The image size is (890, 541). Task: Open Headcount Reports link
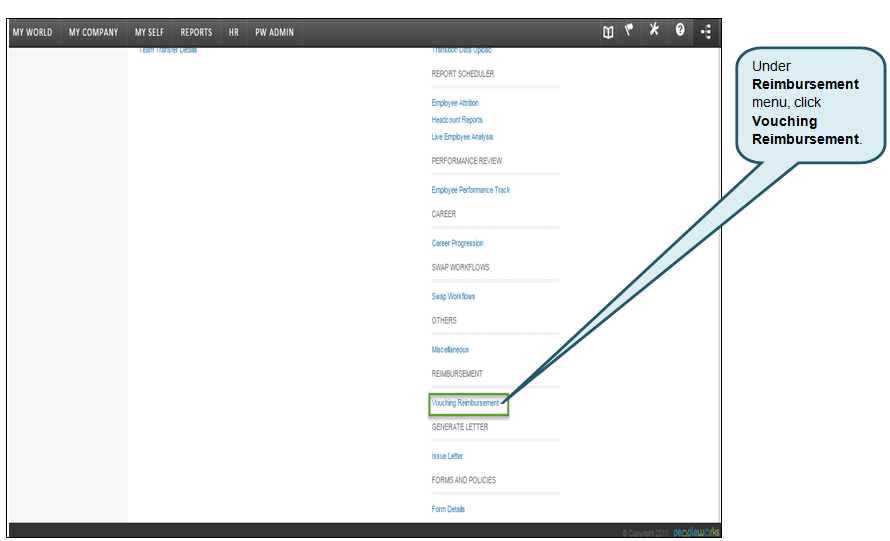click(x=457, y=120)
